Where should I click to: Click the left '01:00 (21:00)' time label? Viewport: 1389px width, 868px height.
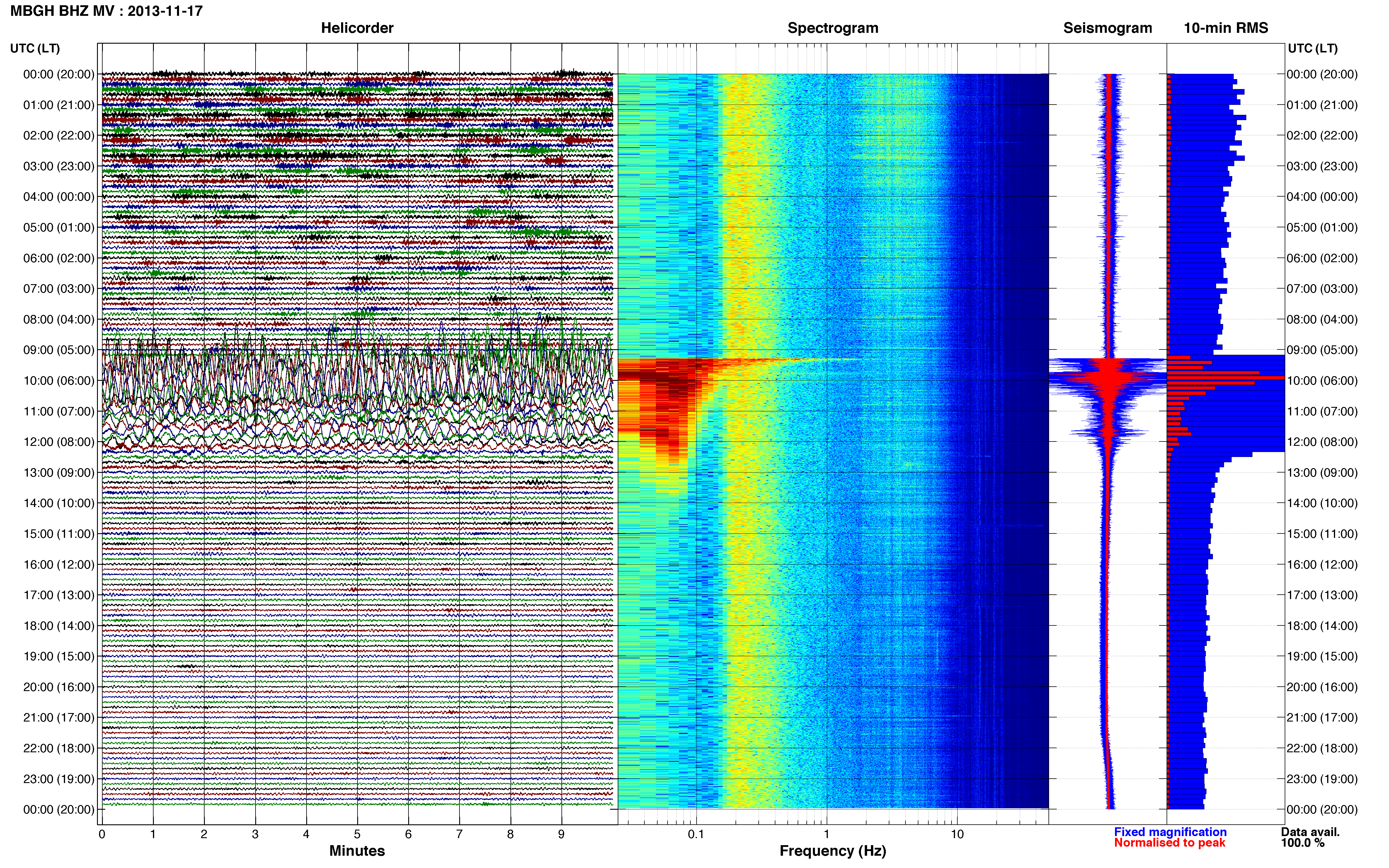(x=59, y=105)
